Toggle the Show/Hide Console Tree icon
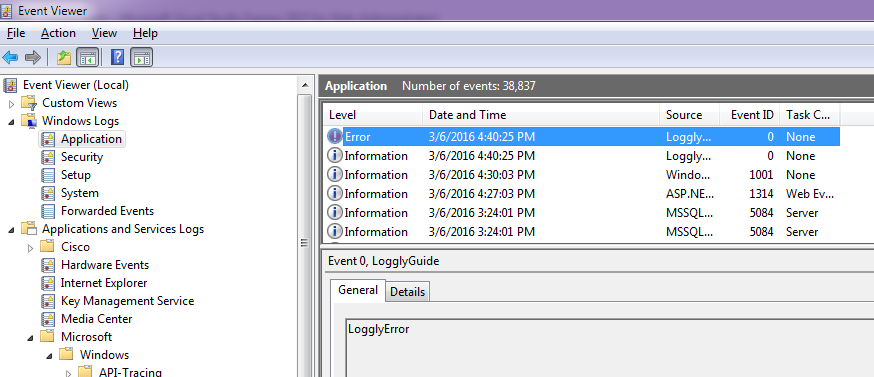Image resolution: width=874 pixels, height=377 pixels. (x=87, y=57)
